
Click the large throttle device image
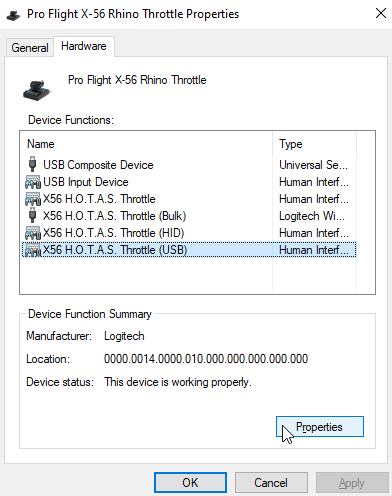(37, 90)
